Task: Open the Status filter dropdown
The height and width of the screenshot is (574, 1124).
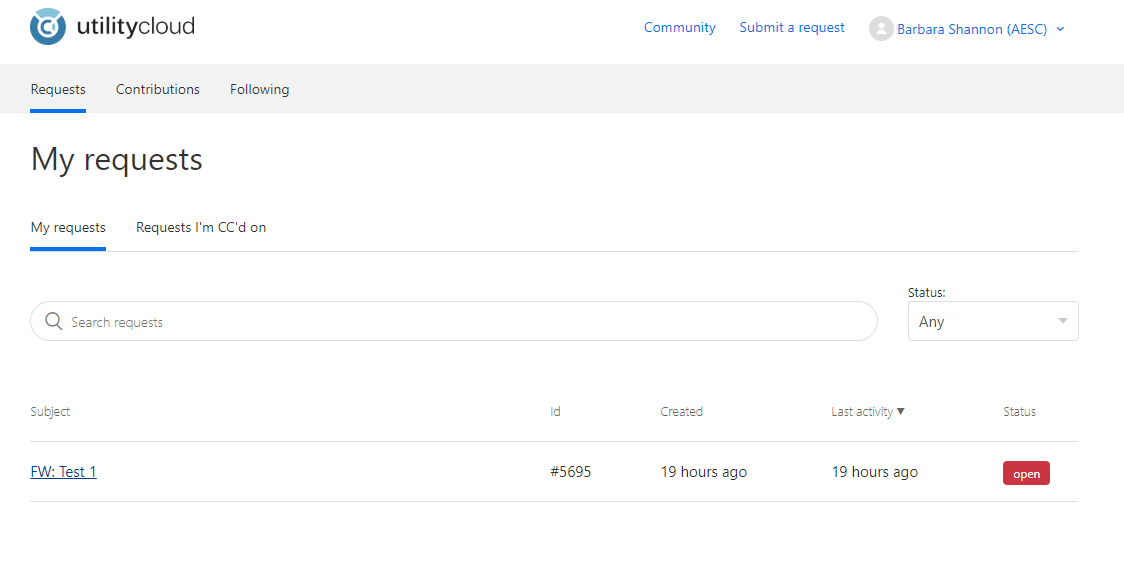Action: [992, 321]
